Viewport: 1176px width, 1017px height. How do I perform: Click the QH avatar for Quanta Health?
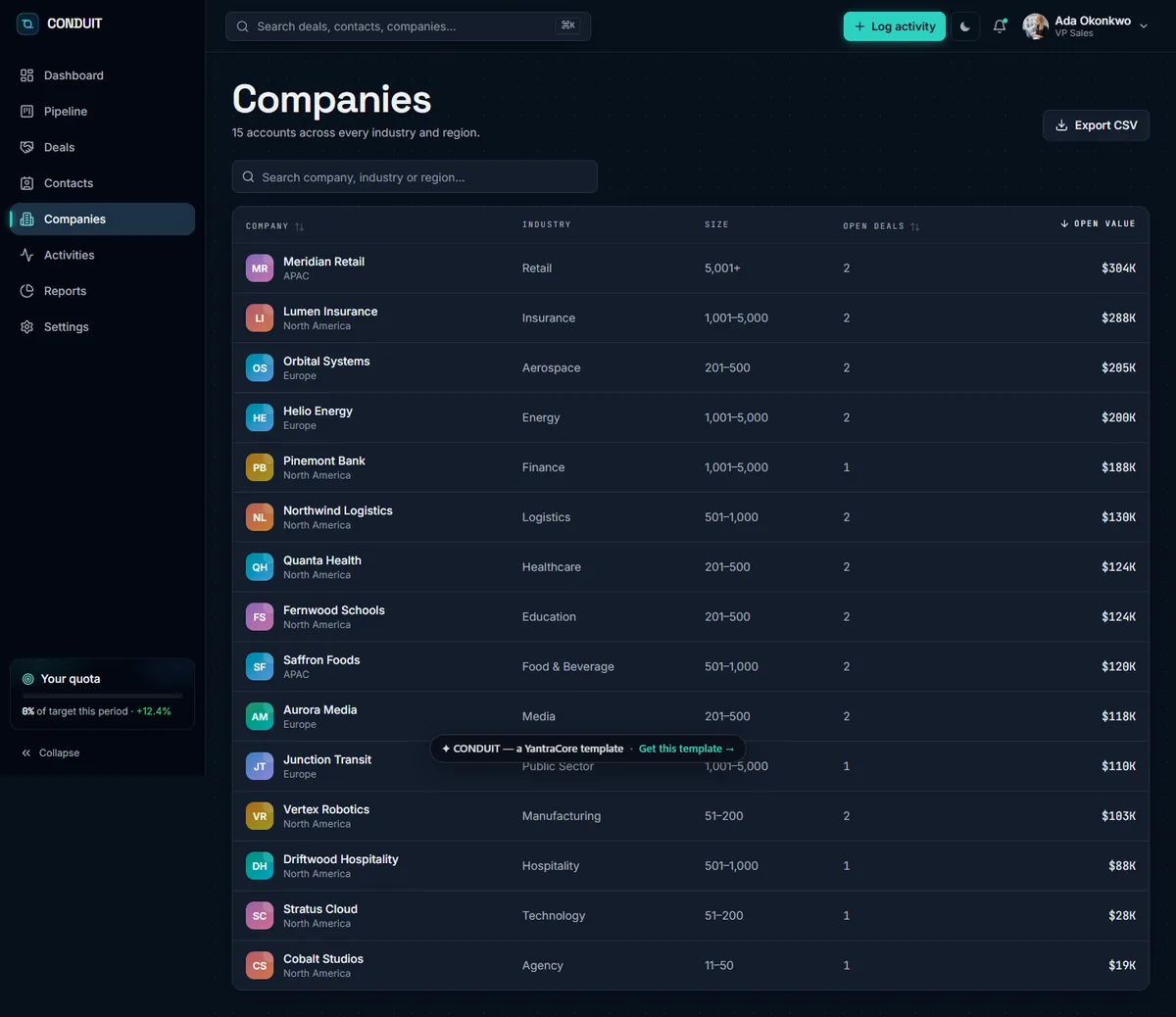pyautogui.click(x=260, y=567)
